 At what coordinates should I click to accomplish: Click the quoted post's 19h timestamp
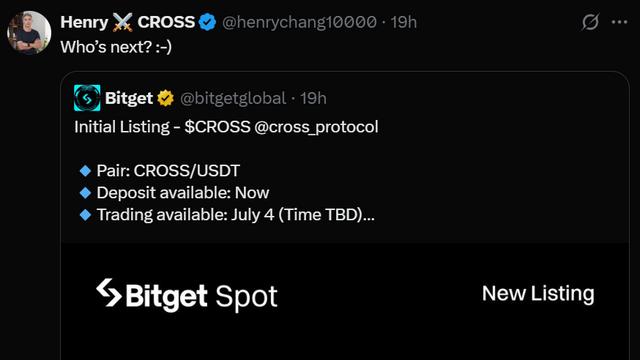(313, 98)
